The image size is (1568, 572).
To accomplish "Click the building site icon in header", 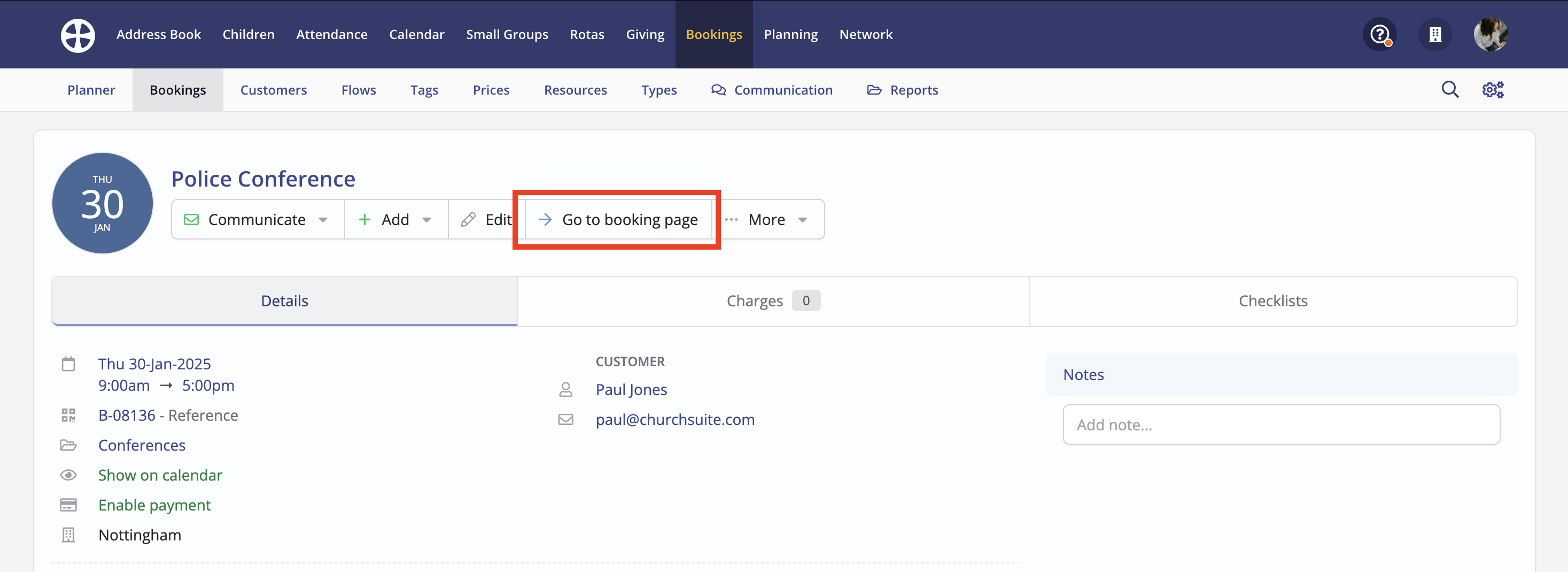I will click(1435, 34).
